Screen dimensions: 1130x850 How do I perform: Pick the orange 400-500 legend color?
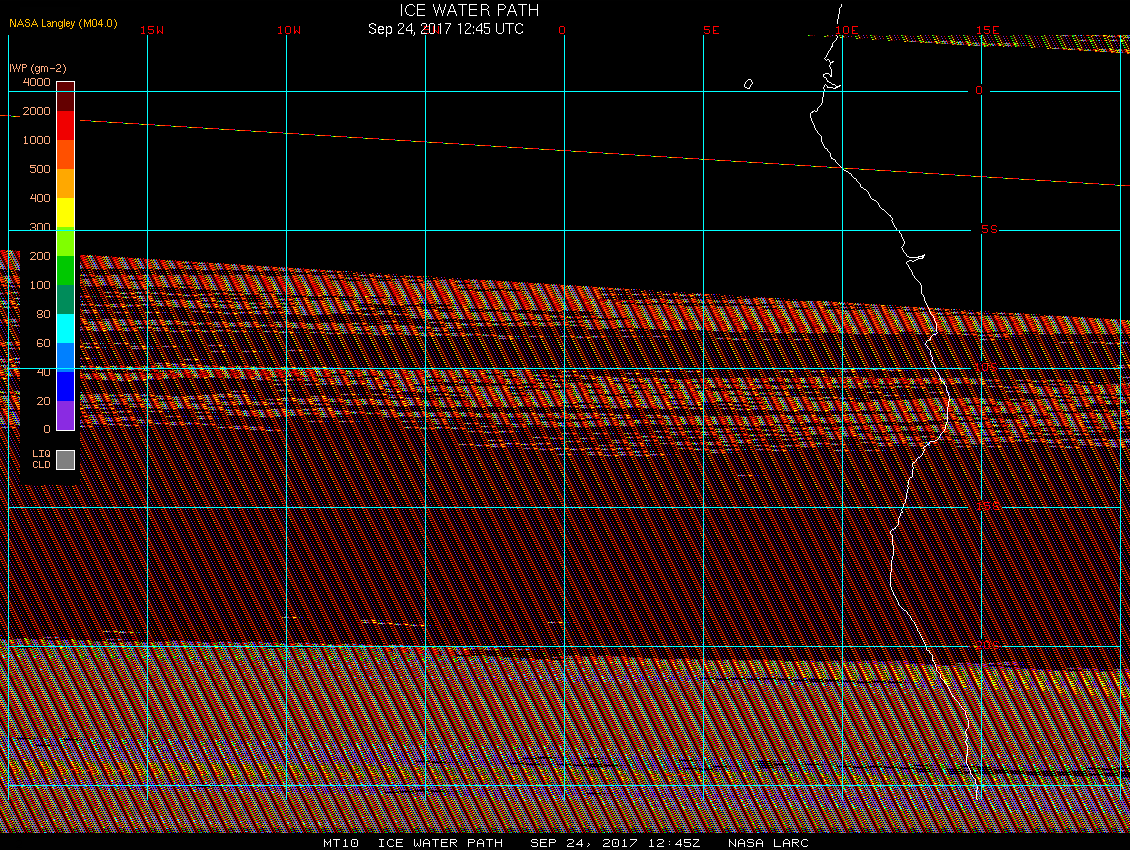tap(65, 183)
